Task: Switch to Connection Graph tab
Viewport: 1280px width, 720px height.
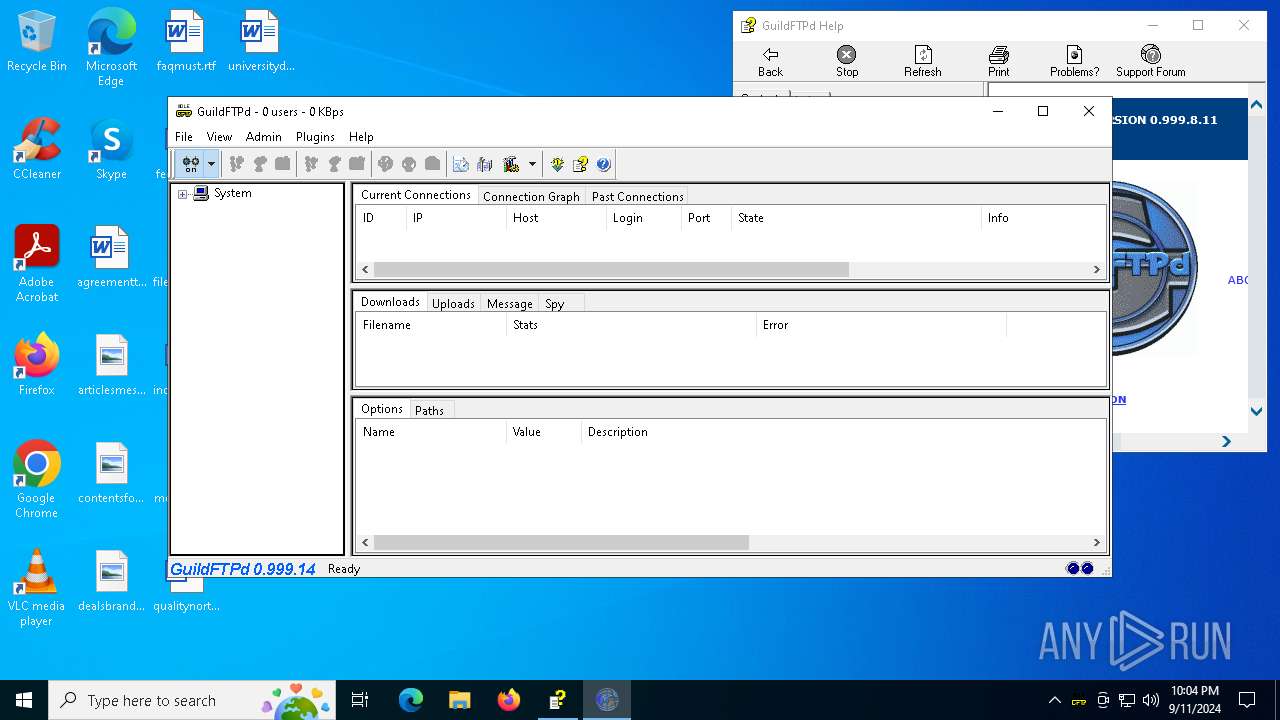Action: coord(531,197)
